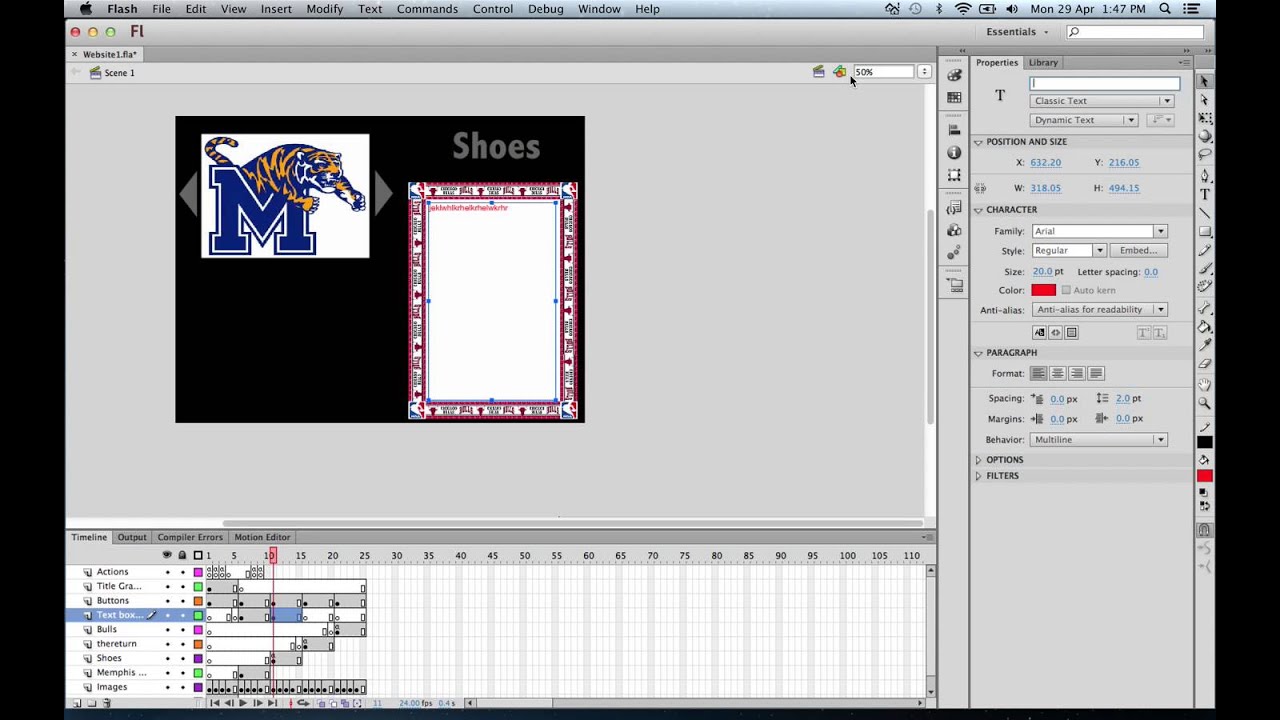Image resolution: width=1280 pixels, height=720 pixels.
Task: Click the Edit Symbols icon above stage
Action: 839,72
